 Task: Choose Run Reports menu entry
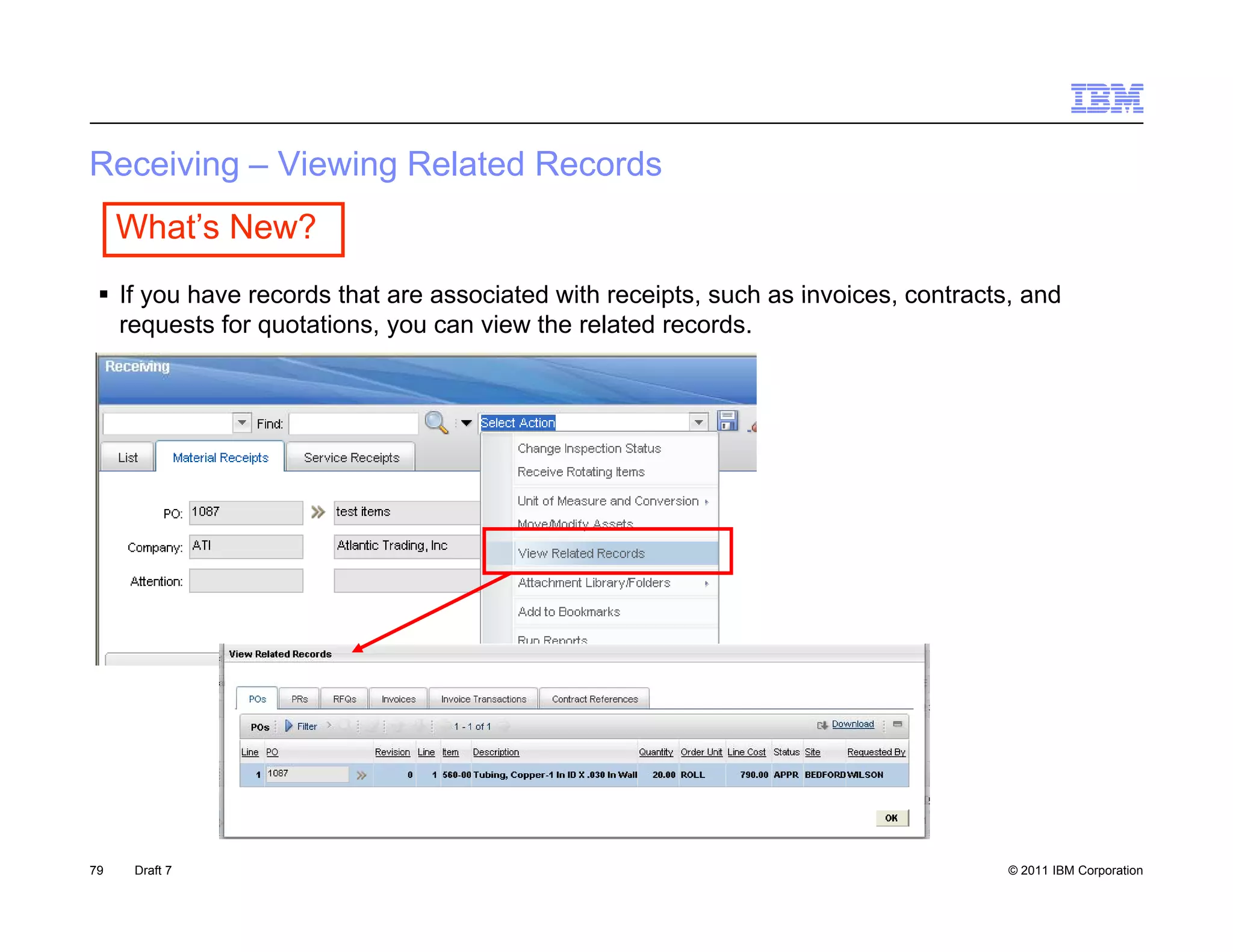pos(552,639)
